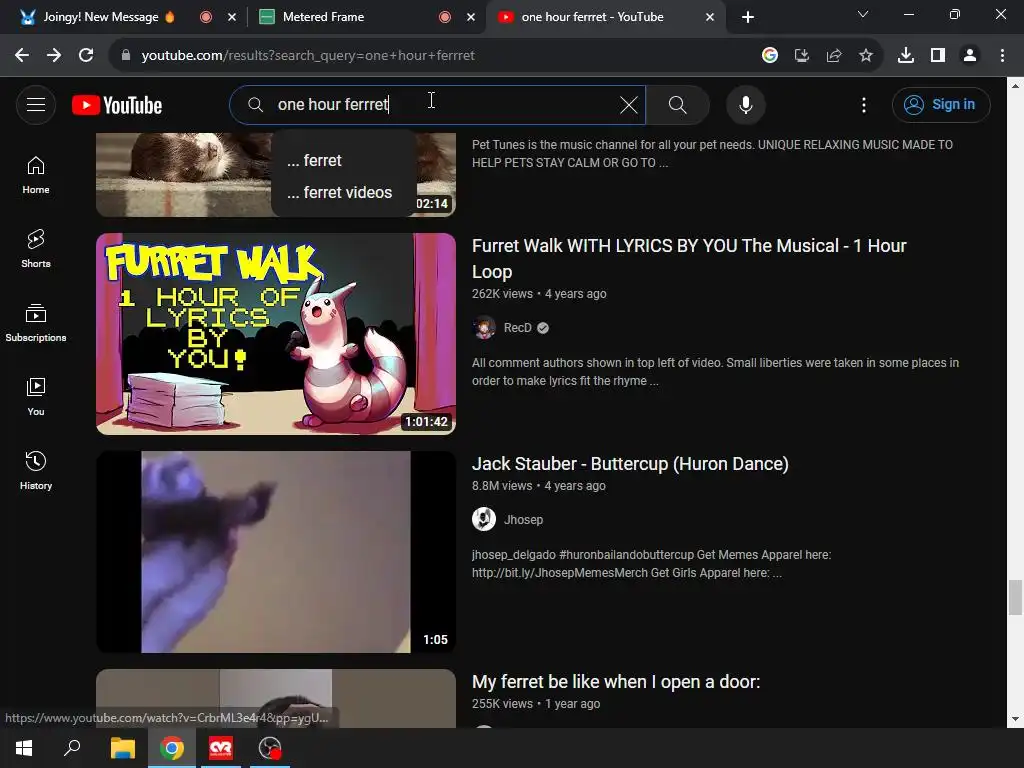Click inside the YouTube search field
The height and width of the screenshot is (768, 1024).
pyautogui.click(x=438, y=104)
